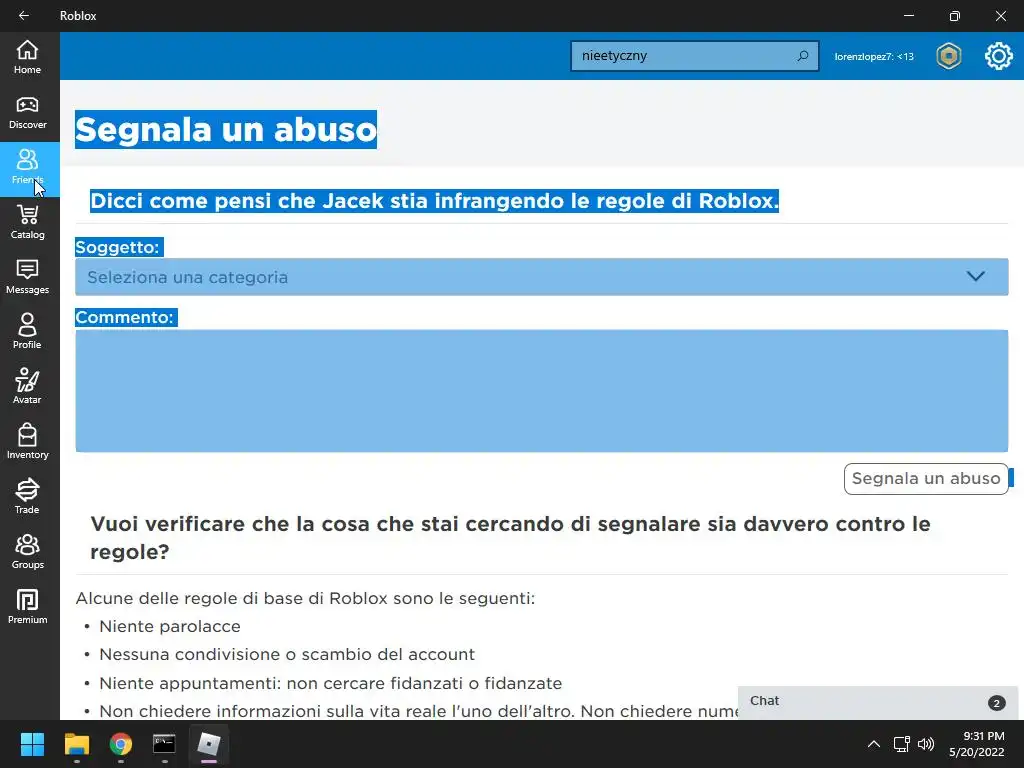Show hidden tray icons chevron
The height and width of the screenshot is (768, 1024).
tap(873, 744)
